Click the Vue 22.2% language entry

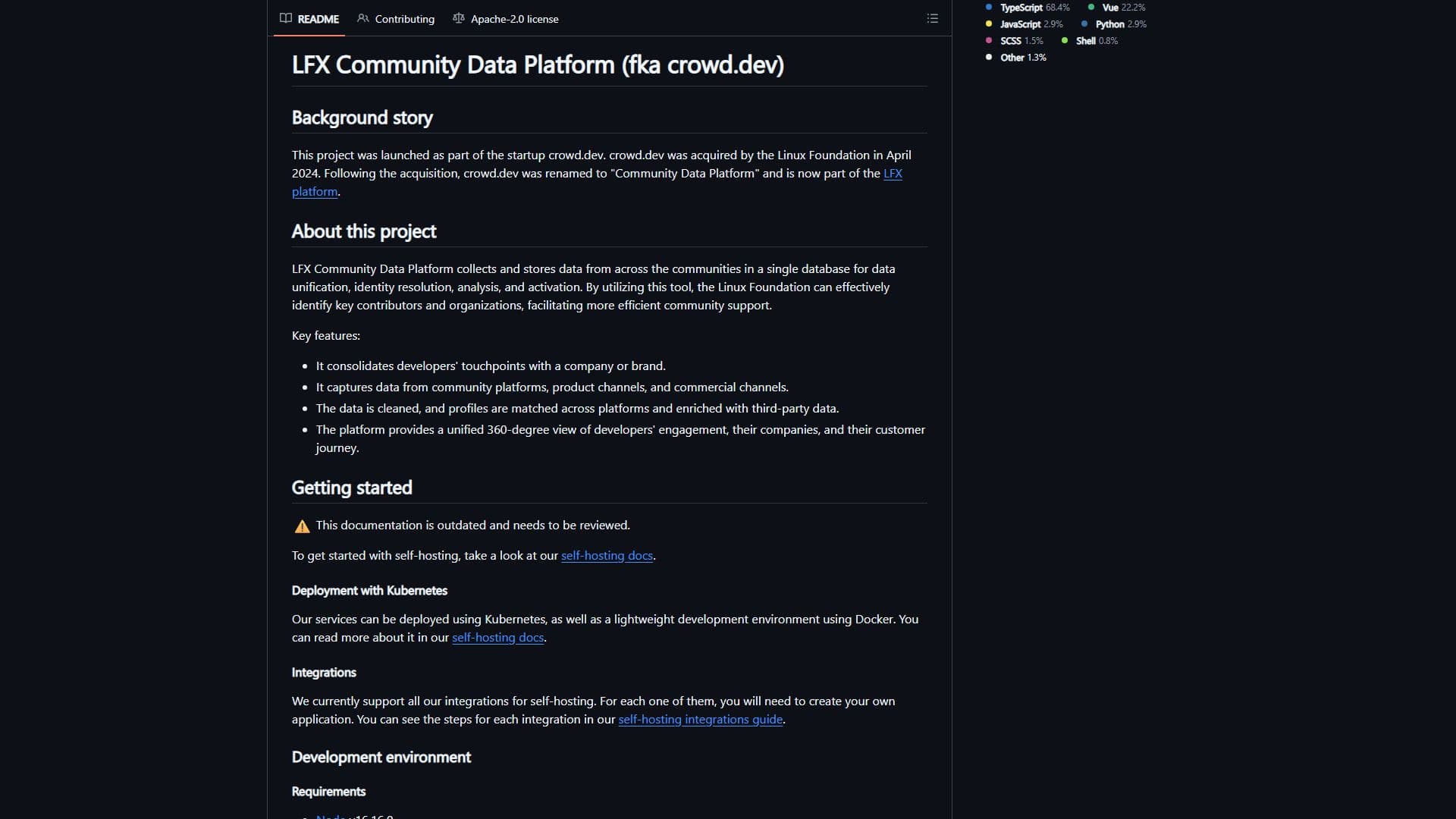pos(1116,8)
